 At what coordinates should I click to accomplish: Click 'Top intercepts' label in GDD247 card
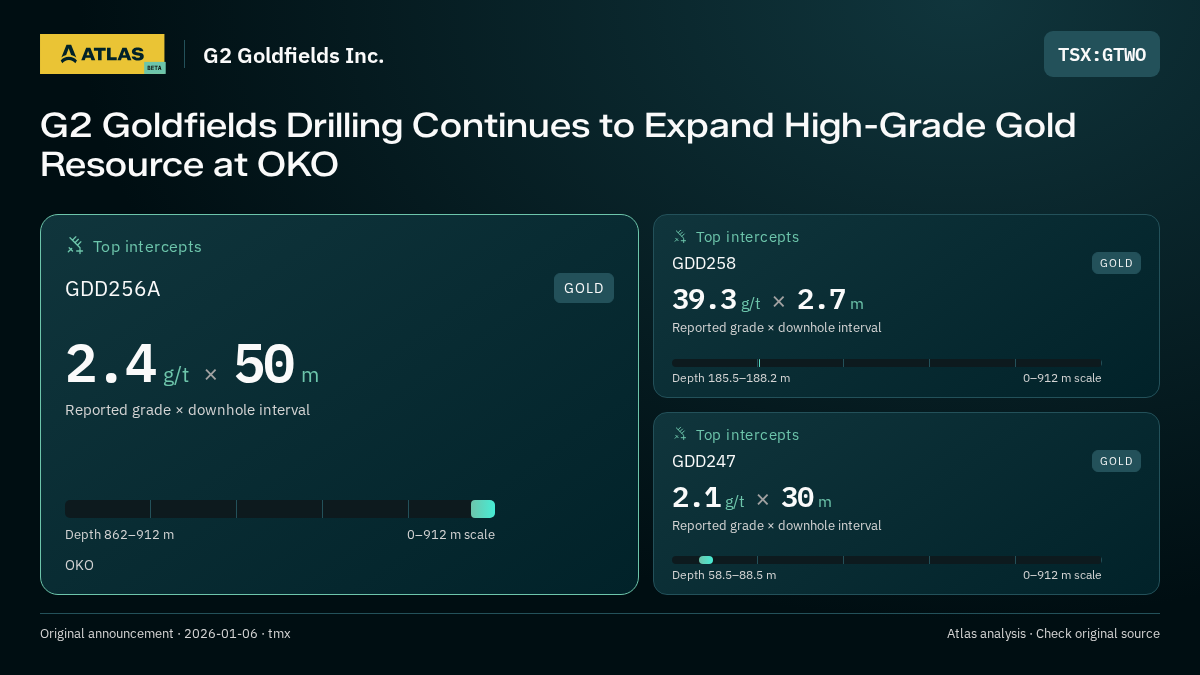pyautogui.click(x=747, y=435)
